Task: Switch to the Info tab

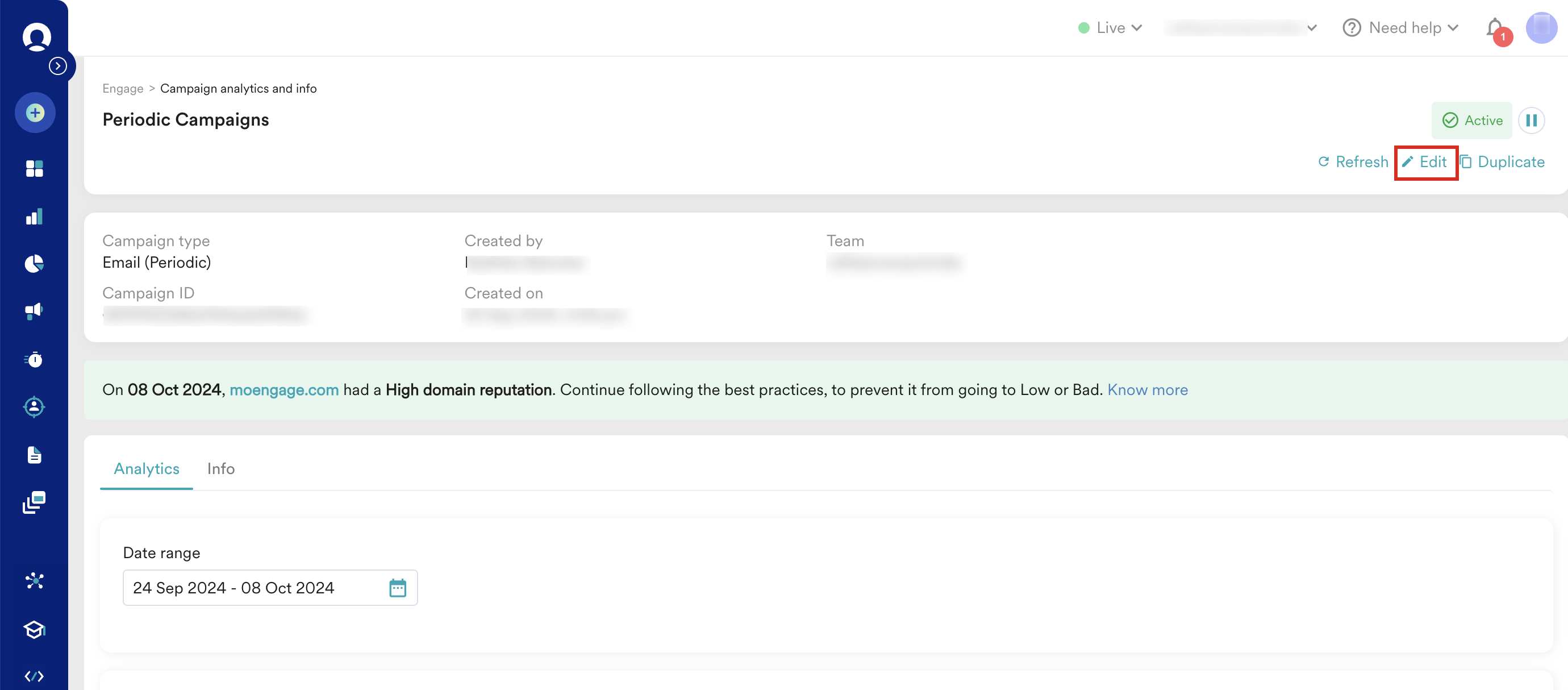Action: pyautogui.click(x=220, y=468)
